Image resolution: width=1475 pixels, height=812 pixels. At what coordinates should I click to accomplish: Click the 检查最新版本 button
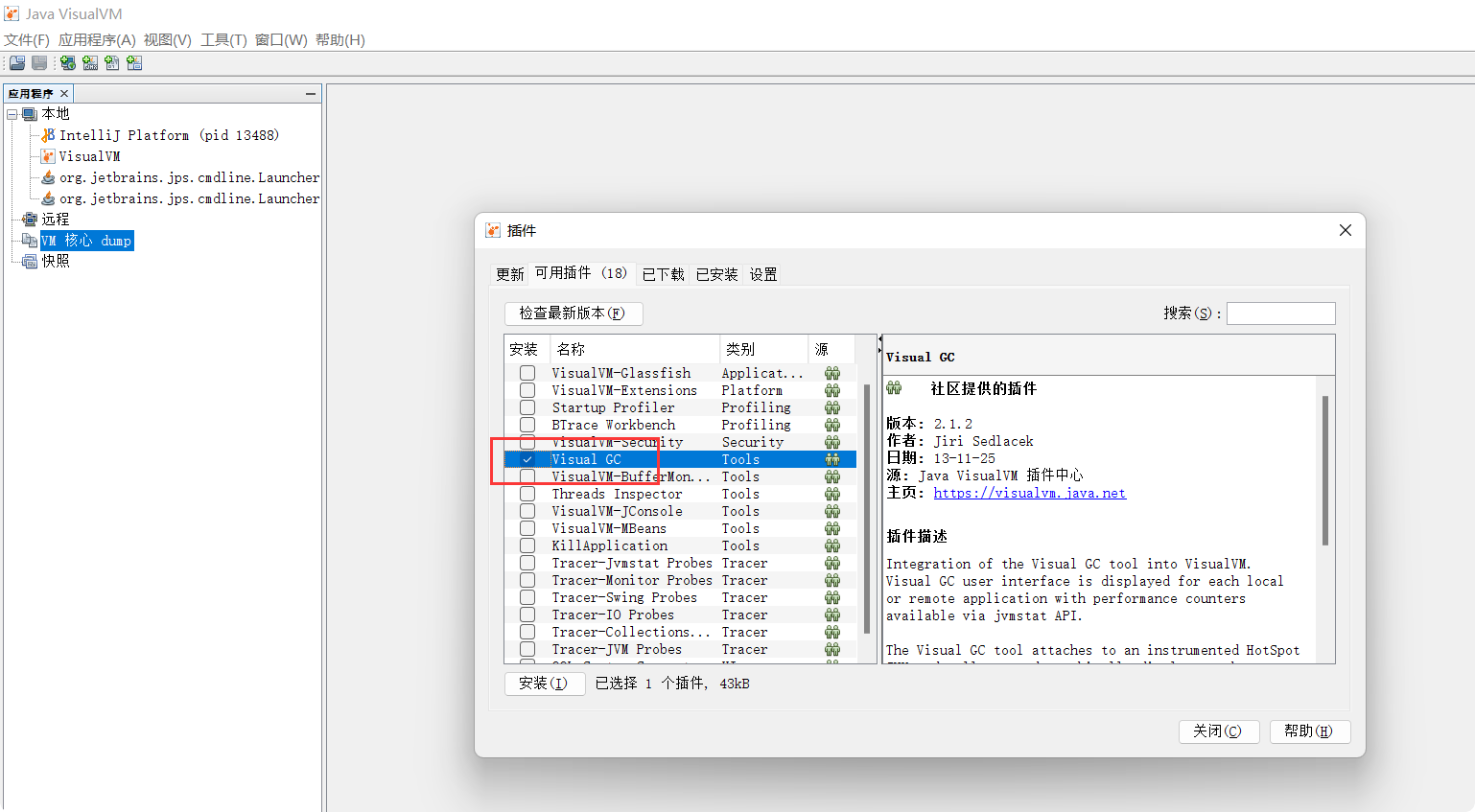[574, 313]
